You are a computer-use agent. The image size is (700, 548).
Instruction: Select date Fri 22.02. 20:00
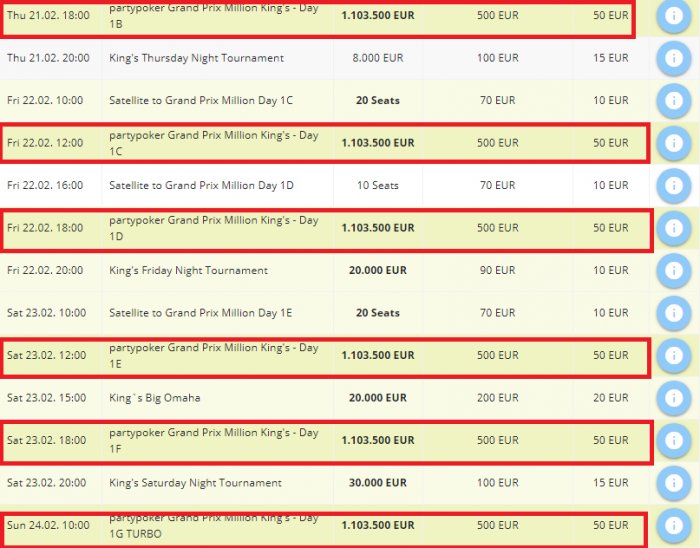point(45,270)
